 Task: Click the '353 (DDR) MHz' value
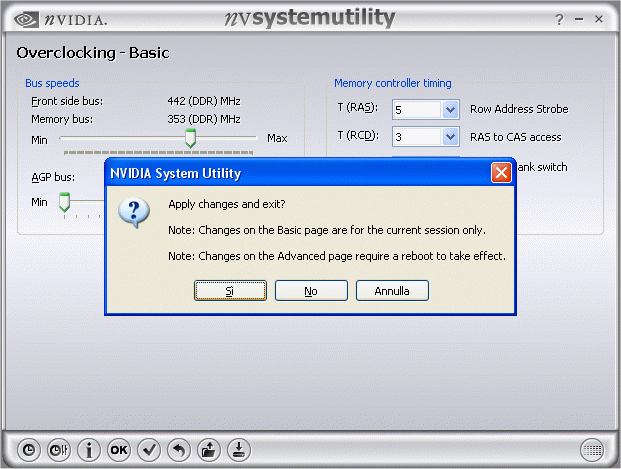(x=204, y=119)
